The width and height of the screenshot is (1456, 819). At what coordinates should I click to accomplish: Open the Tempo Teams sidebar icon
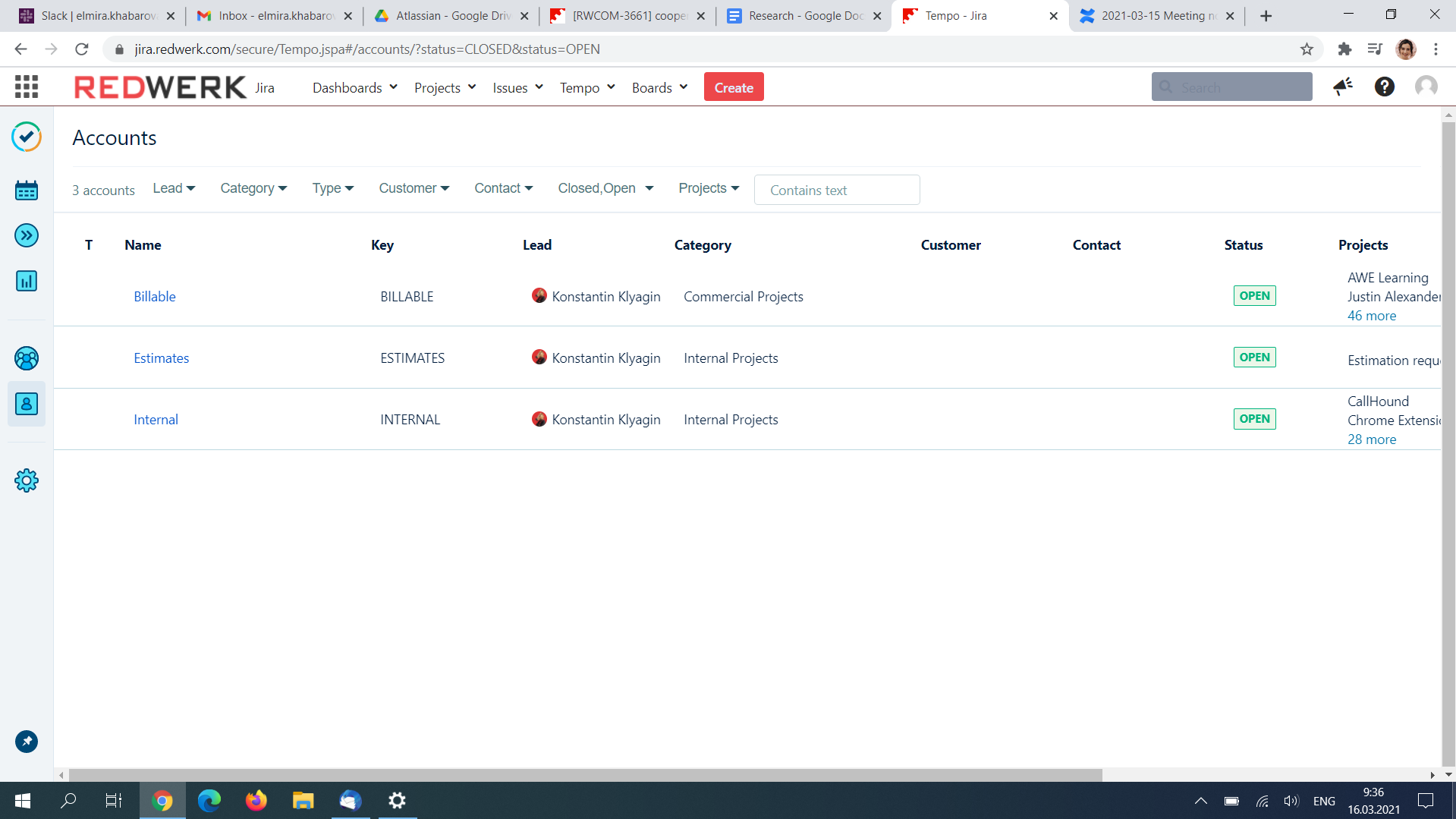(27, 358)
